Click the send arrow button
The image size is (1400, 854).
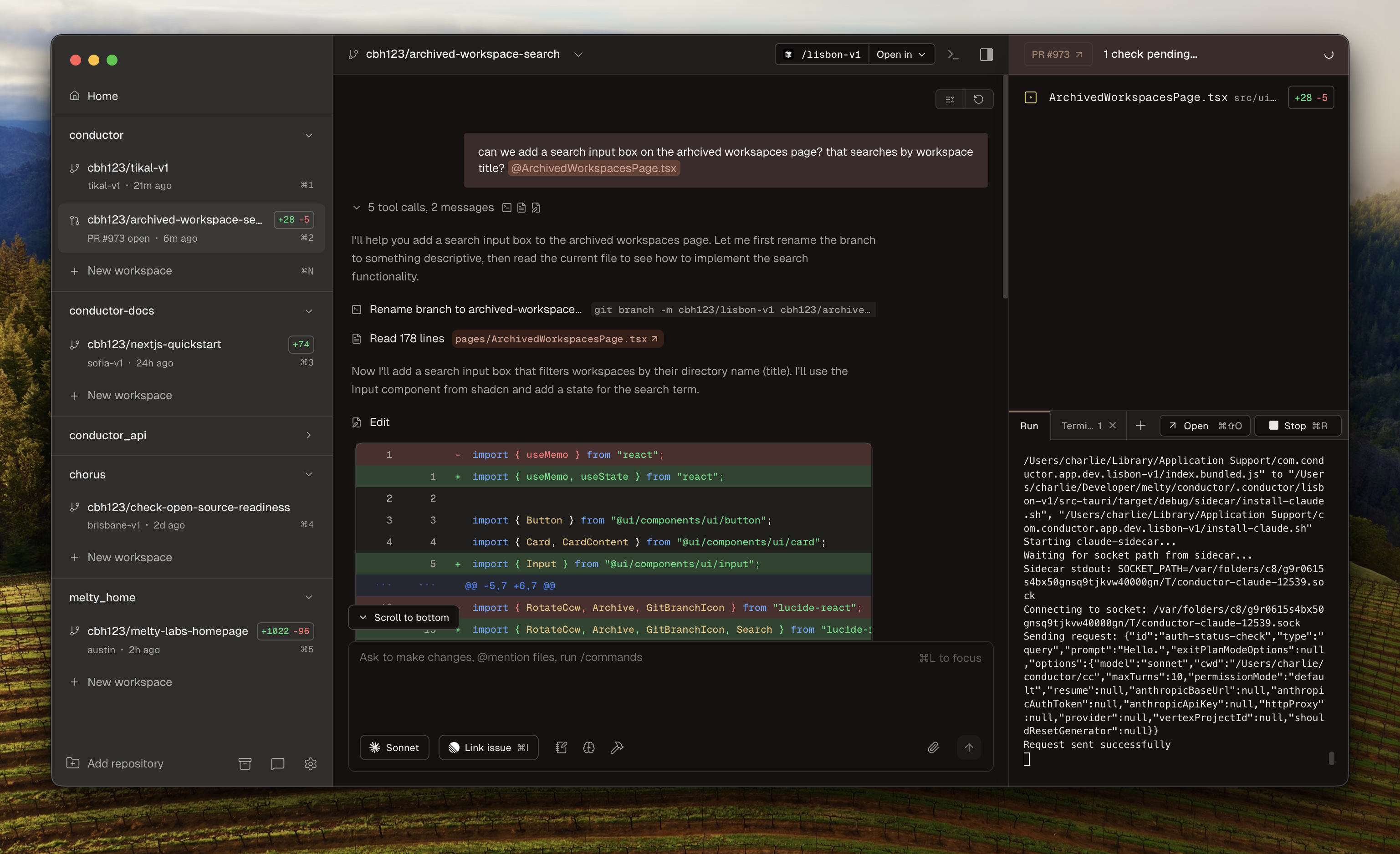point(969,747)
